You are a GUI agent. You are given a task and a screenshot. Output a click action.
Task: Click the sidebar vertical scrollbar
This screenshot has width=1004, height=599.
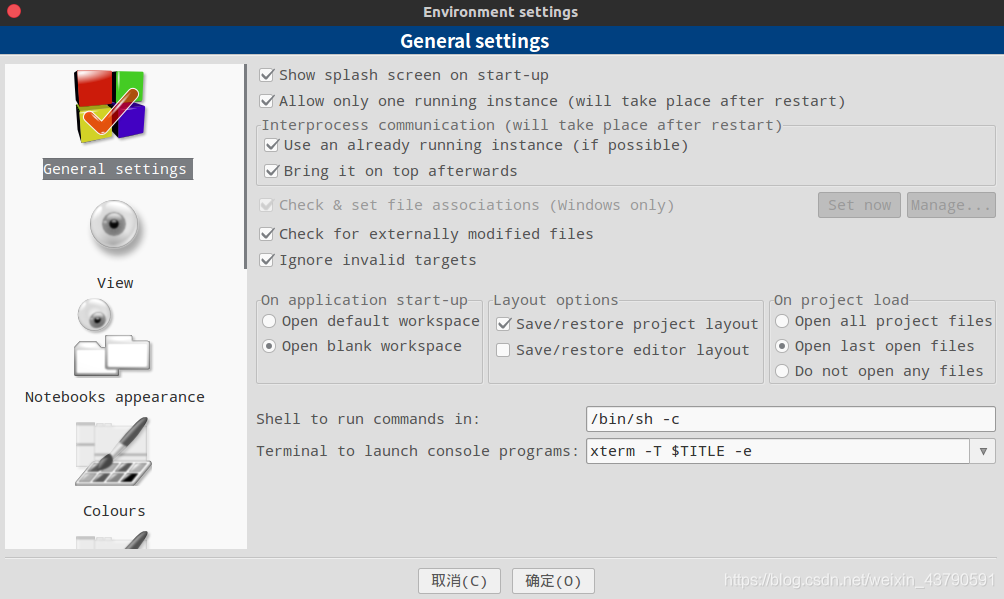[245, 167]
